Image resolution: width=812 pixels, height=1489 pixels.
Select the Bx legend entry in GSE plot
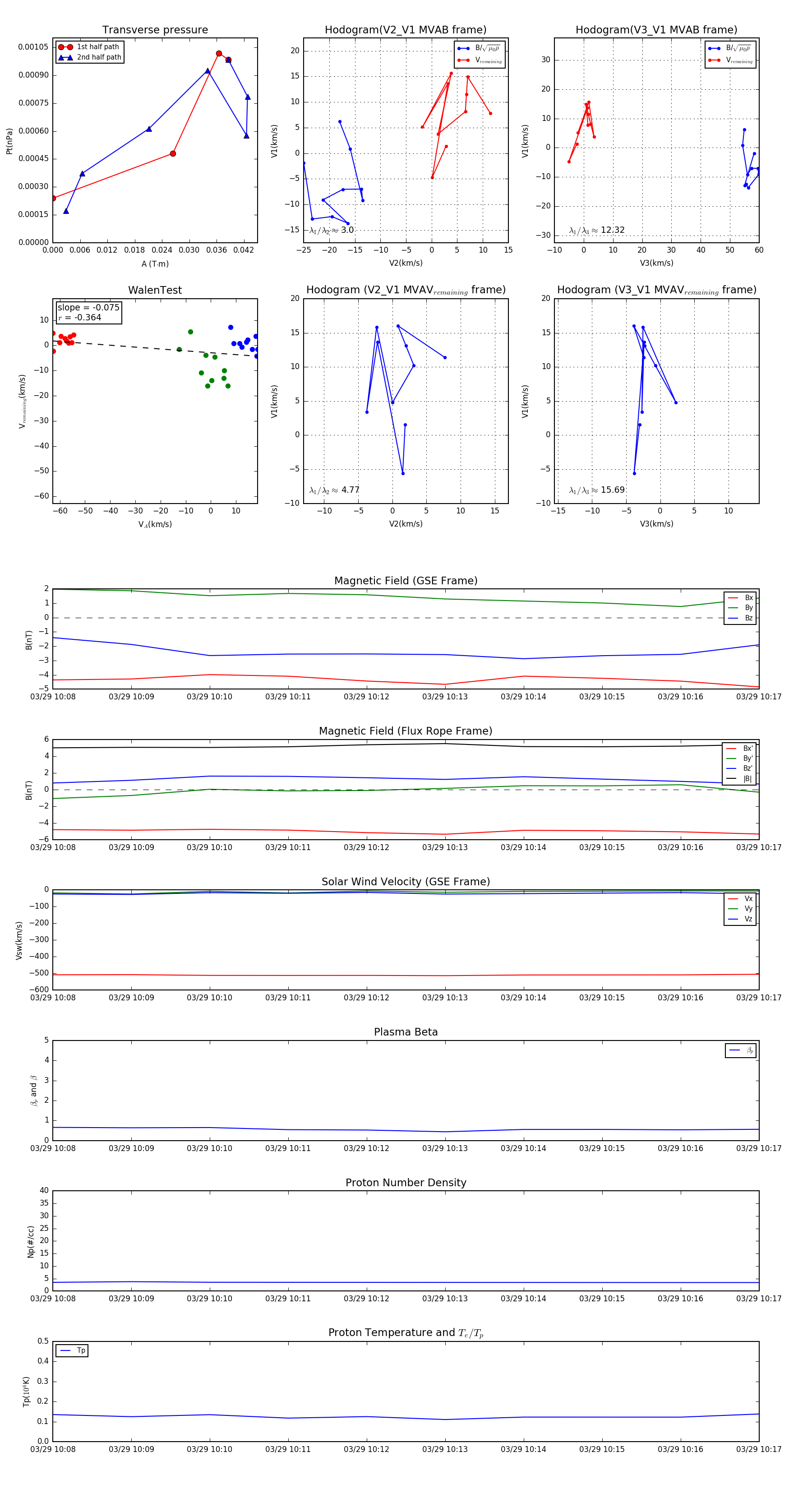click(x=740, y=598)
